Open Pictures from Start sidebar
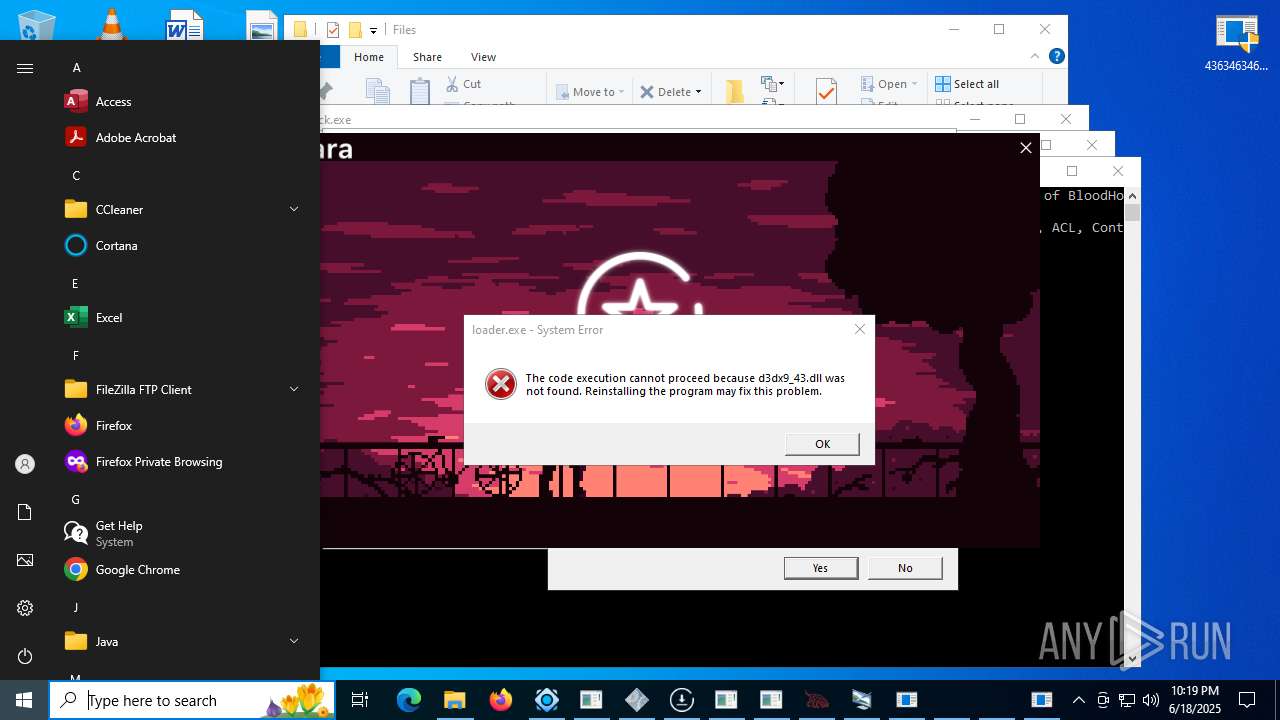Screen dimensions: 1280x720 pos(25,560)
